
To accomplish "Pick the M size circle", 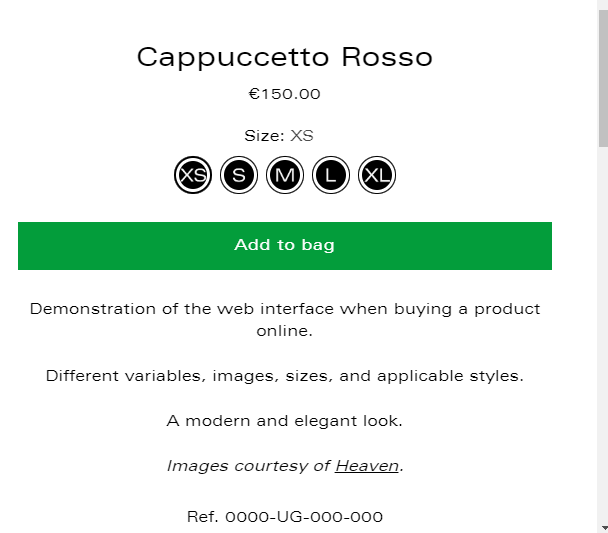I will (x=285, y=176).
